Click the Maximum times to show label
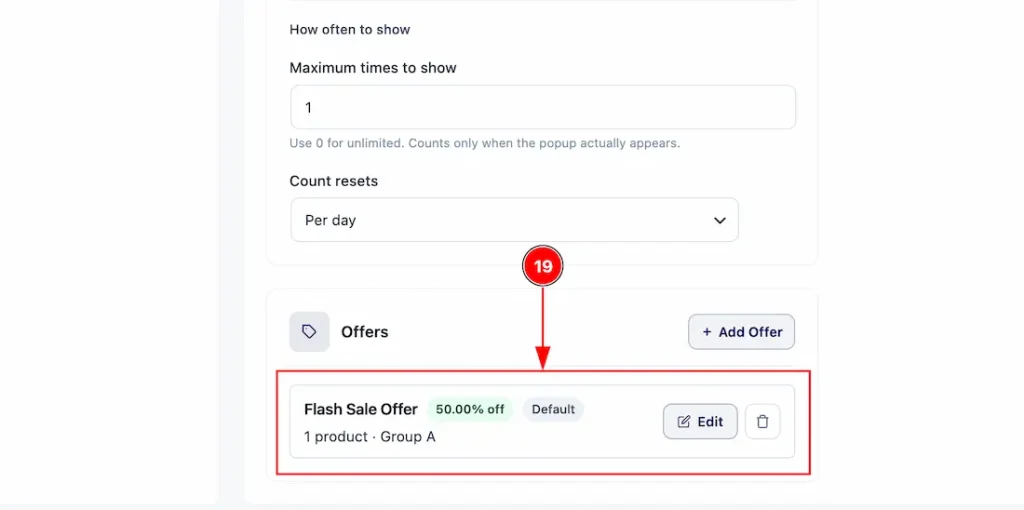Viewport: 1024px width, 510px height. coord(373,68)
